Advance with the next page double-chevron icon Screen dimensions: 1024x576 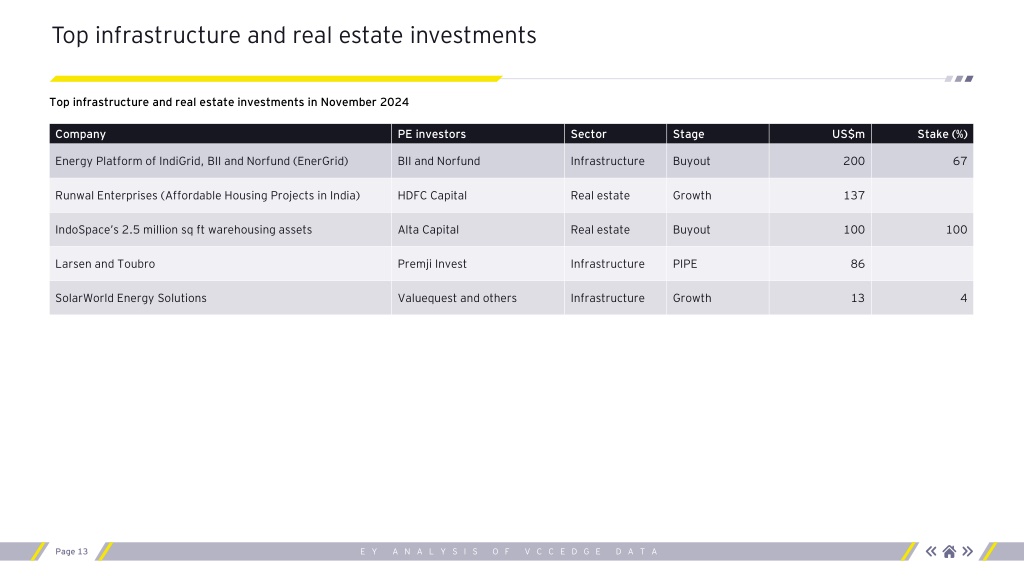click(x=968, y=552)
